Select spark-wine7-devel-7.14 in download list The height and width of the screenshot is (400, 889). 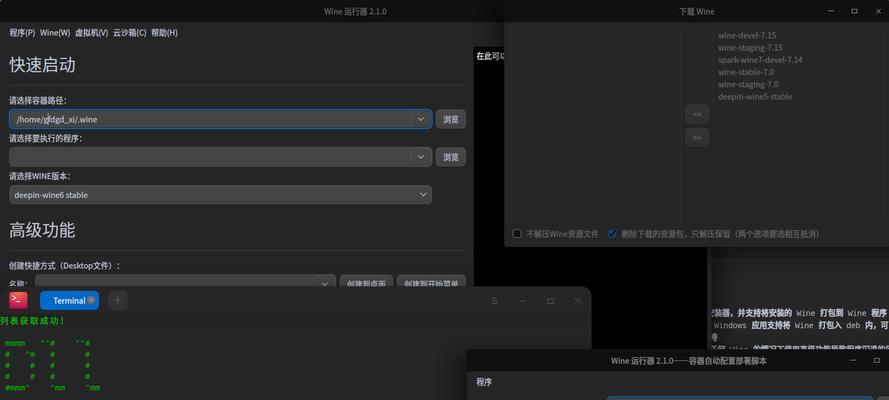[x=760, y=59]
